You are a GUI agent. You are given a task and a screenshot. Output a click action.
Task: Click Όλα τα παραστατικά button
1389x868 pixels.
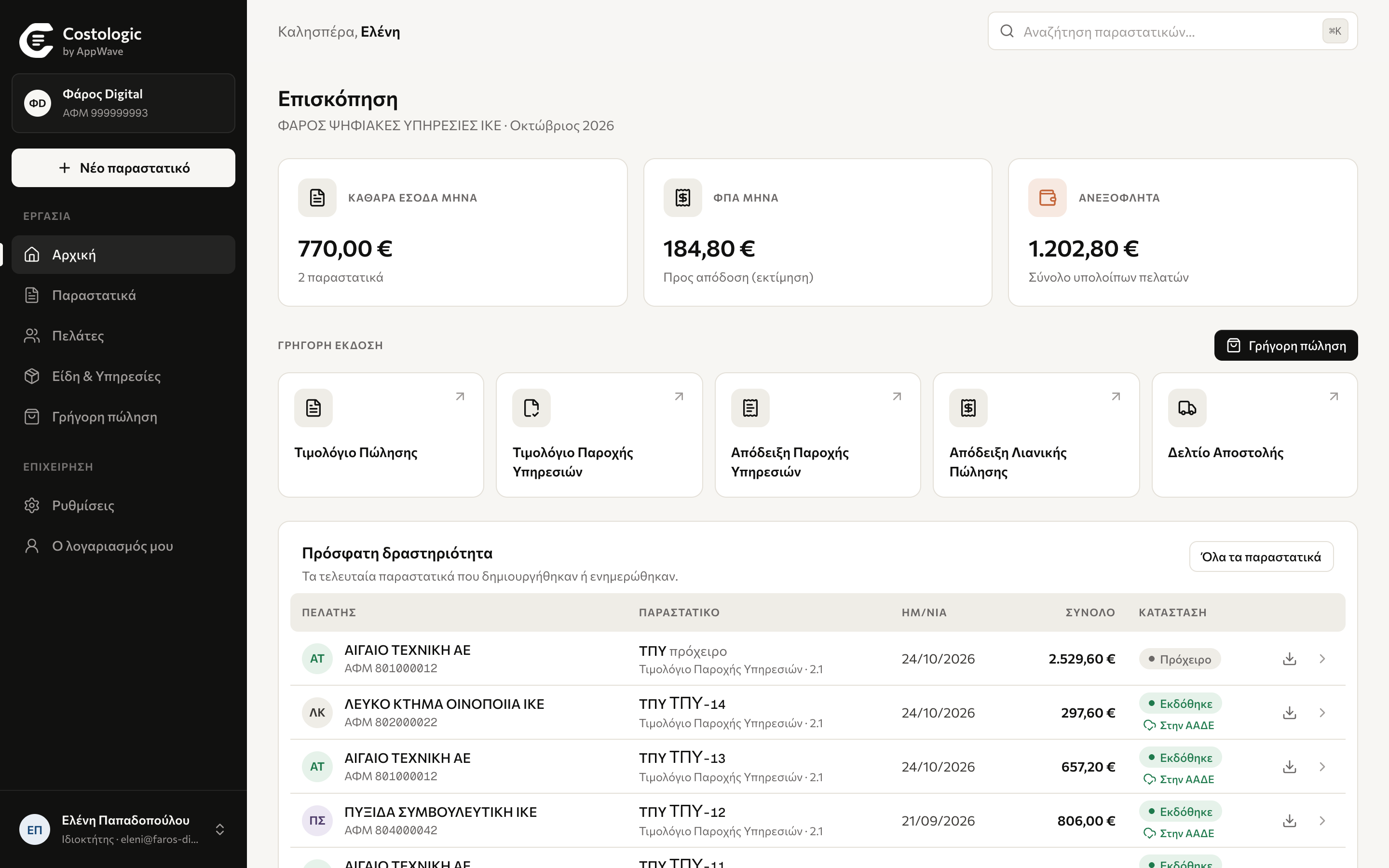pyautogui.click(x=1261, y=556)
